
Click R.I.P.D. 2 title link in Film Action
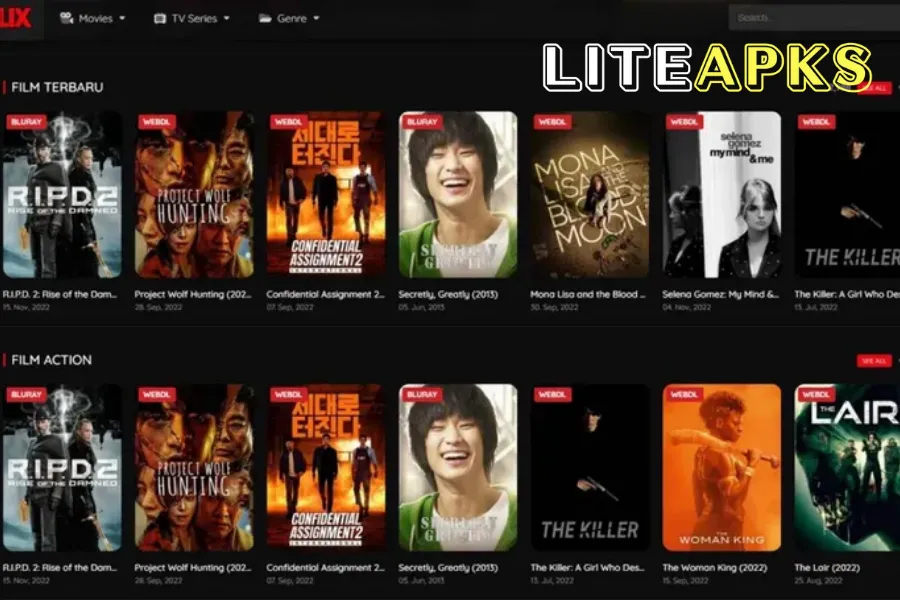60,568
